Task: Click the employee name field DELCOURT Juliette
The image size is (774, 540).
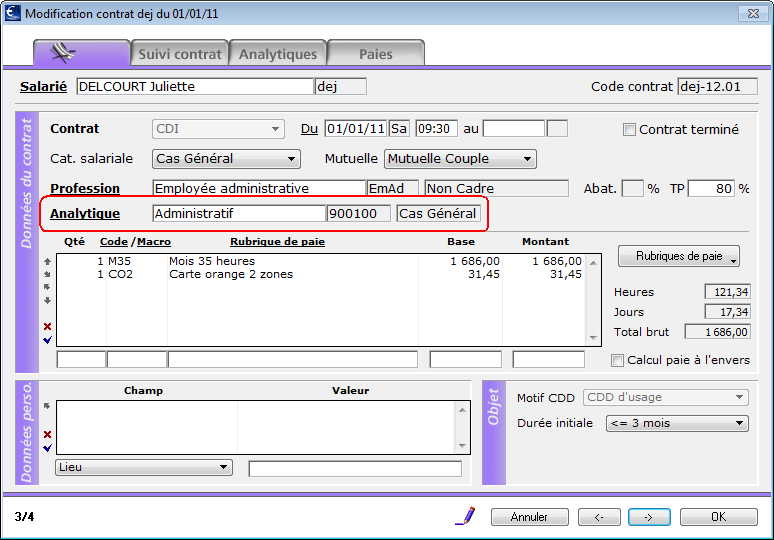Action: (195, 86)
